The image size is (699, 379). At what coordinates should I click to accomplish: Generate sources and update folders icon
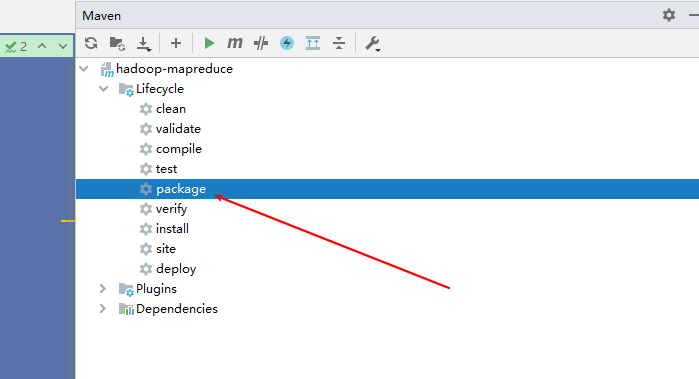point(117,43)
